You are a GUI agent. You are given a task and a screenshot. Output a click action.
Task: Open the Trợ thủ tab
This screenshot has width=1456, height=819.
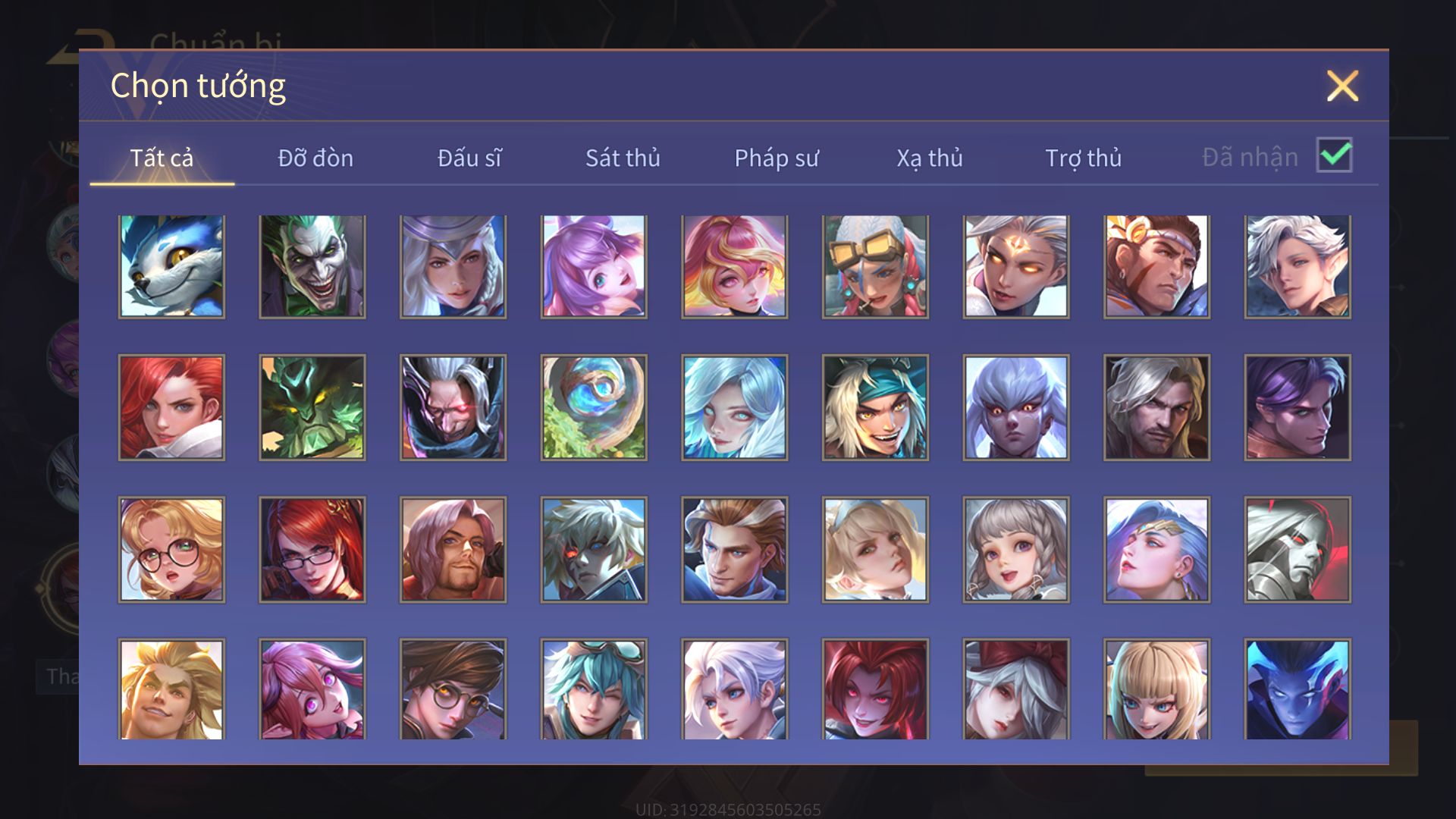coord(1083,158)
